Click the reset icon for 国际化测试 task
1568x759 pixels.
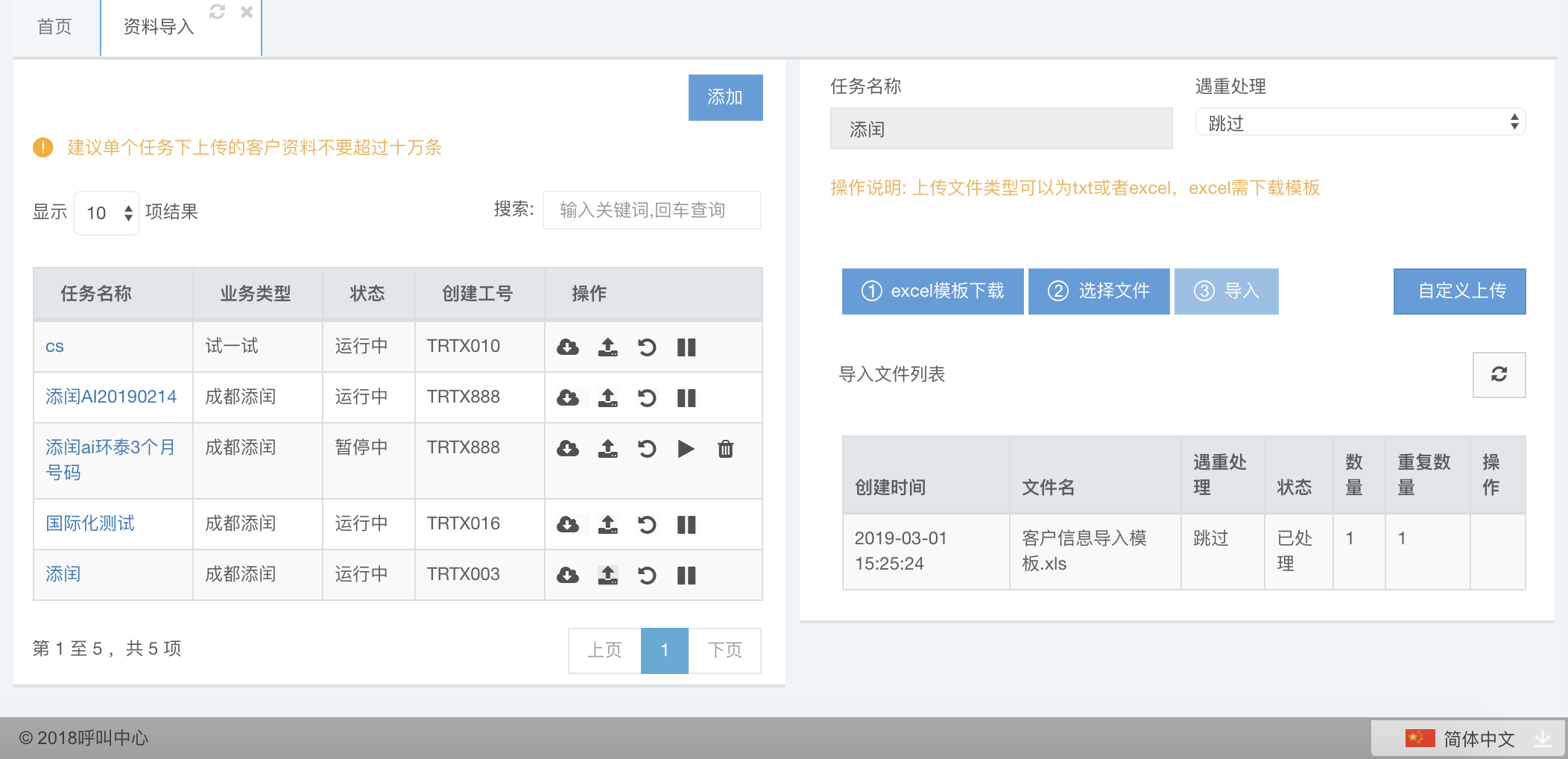[647, 525]
